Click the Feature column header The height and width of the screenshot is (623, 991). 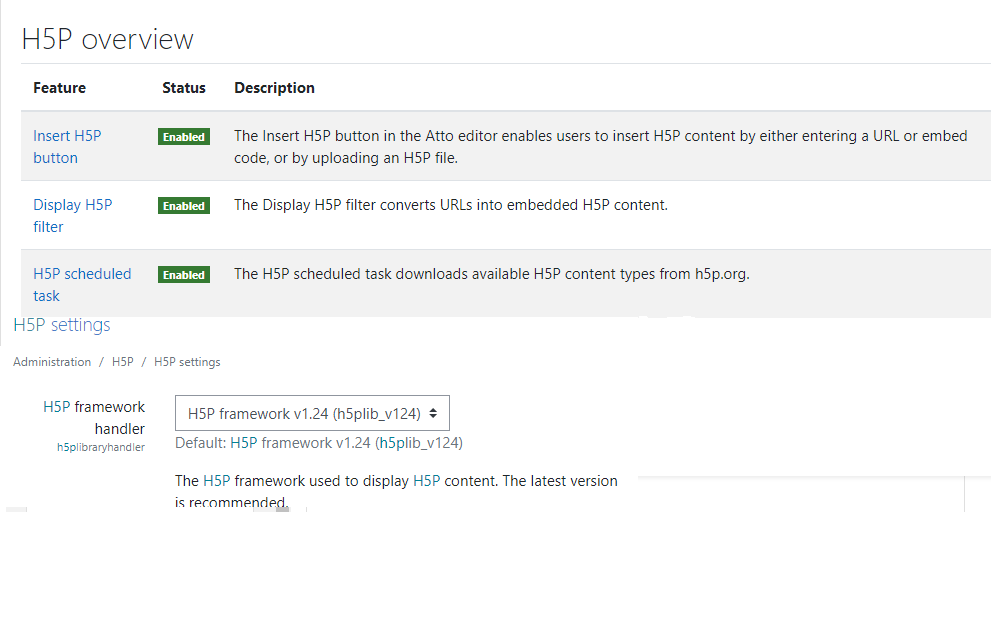(59, 88)
